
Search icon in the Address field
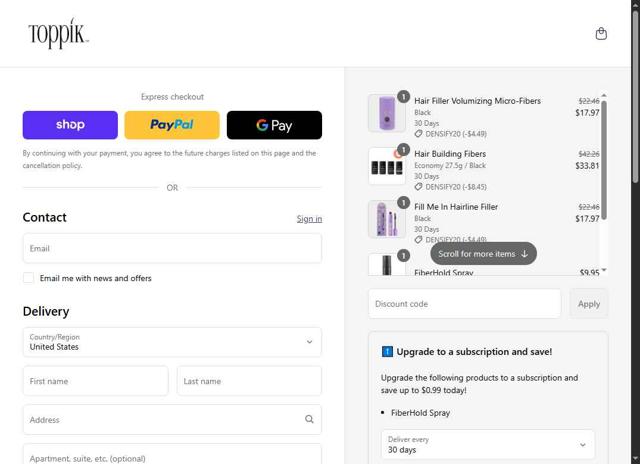click(309, 419)
